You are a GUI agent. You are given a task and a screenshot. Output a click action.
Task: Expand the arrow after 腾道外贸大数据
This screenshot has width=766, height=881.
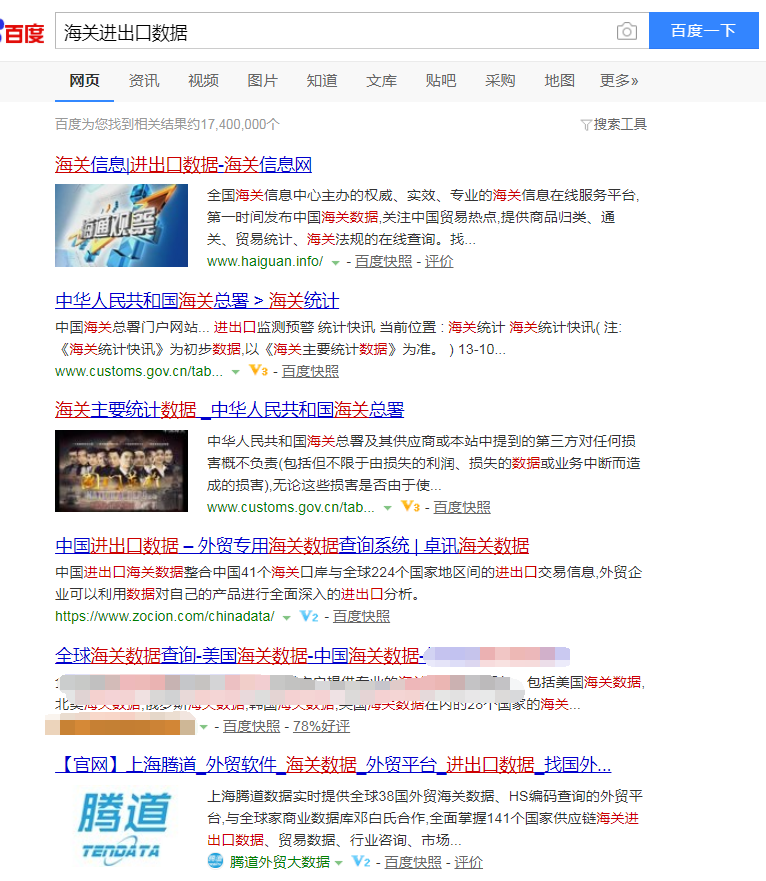coord(338,863)
